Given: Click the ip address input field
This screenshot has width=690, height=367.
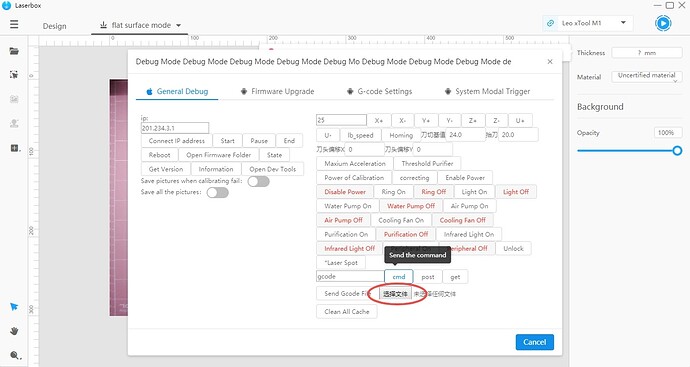Looking at the screenshot, I should point(175,128).
